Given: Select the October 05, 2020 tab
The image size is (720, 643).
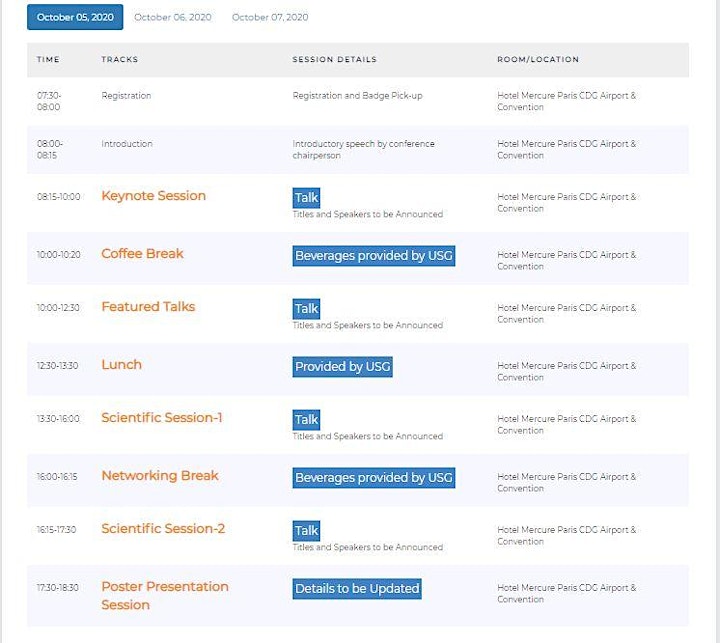Looking at the screenshot, I should [75, 17].
